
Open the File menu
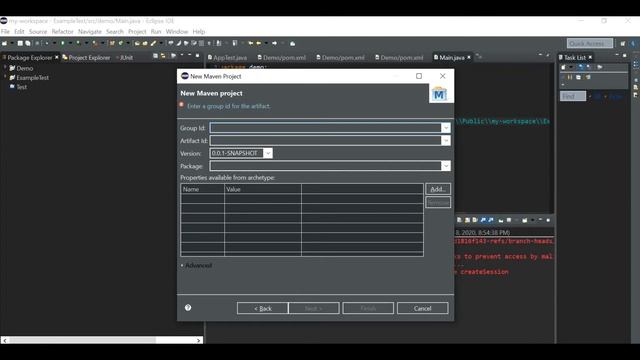point(5,31)
